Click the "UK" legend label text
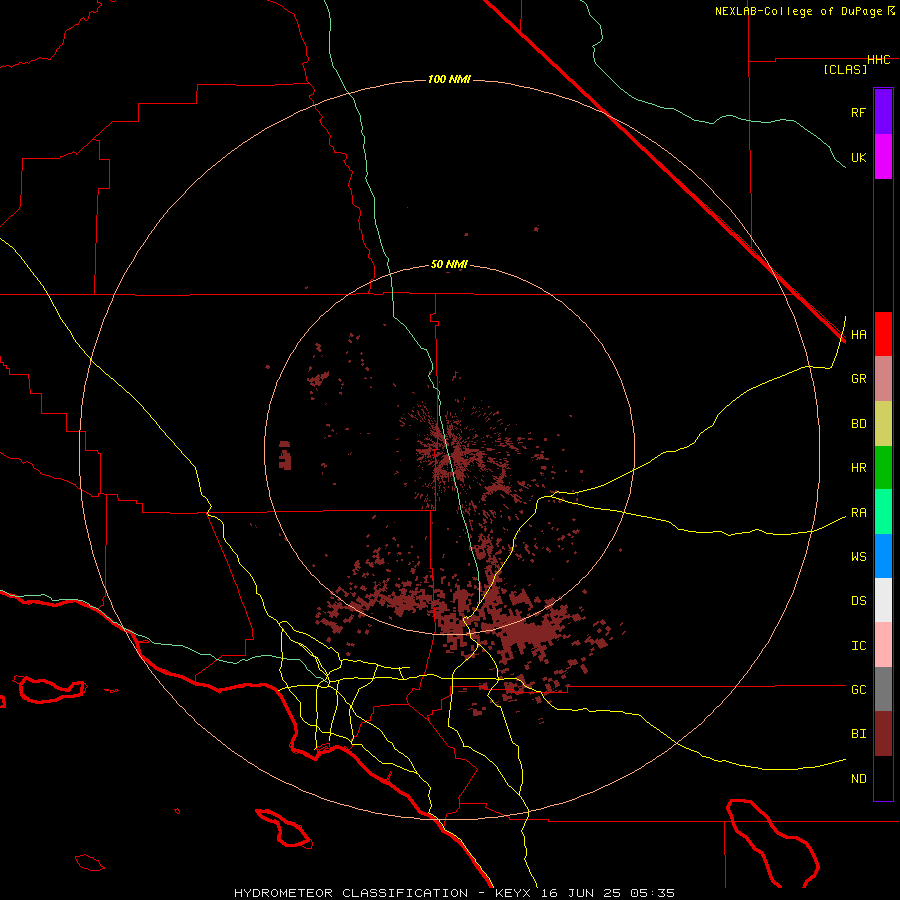 [x=858, y=157]
